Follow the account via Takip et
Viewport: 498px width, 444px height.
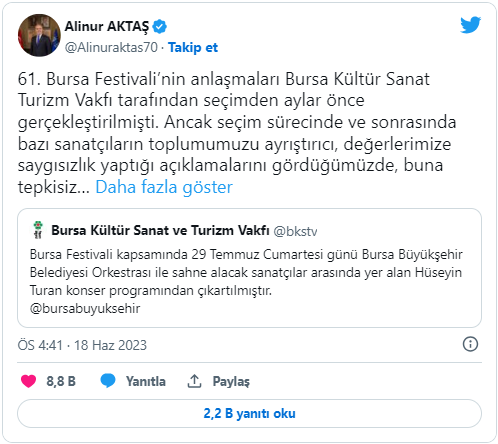click(x=193, y=48)
